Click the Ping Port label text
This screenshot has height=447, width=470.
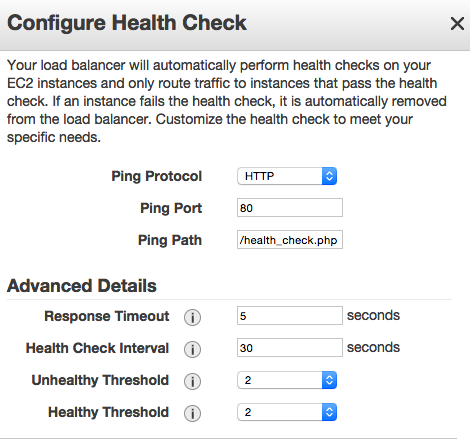[x=171, y=208]
